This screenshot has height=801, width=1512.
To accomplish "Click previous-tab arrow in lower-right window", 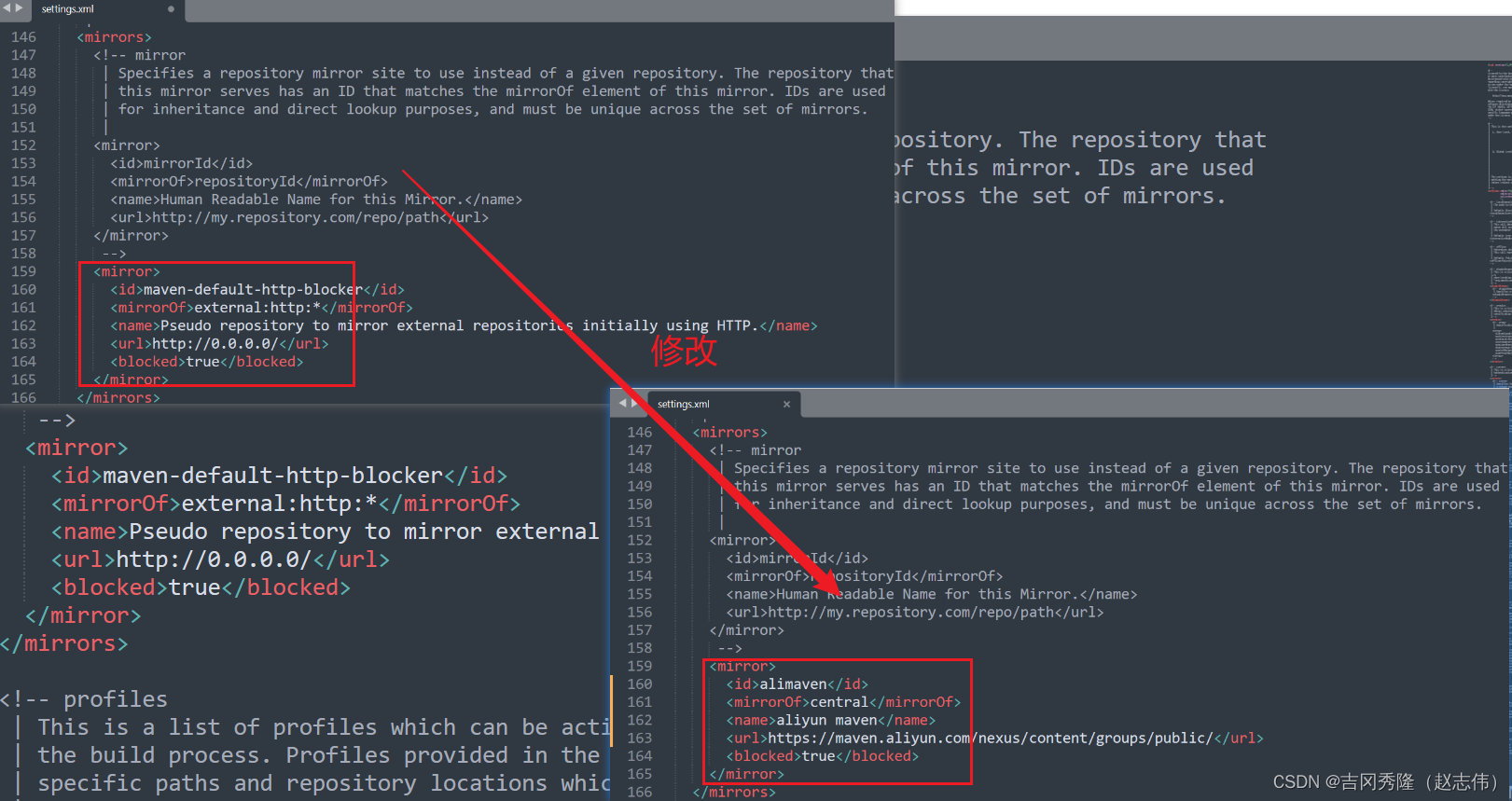I will click(622, 403).
